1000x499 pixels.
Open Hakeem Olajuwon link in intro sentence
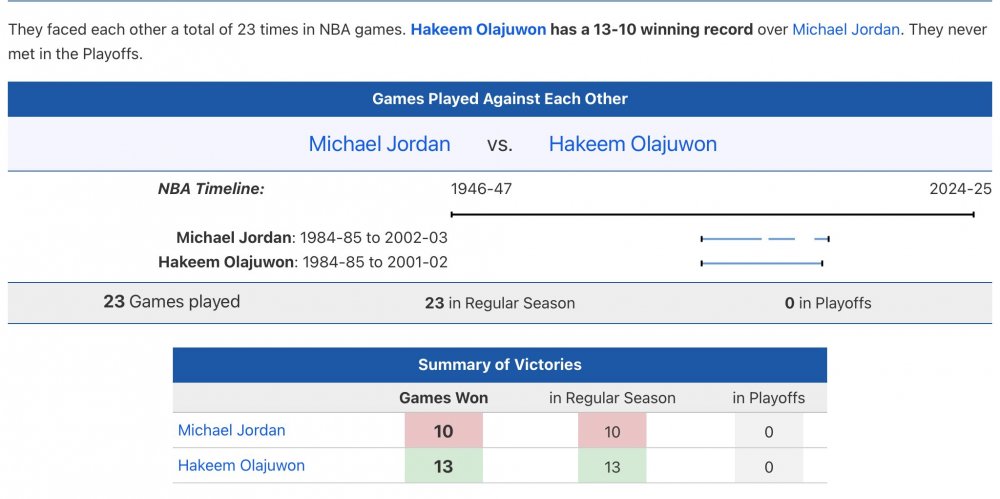478,29
